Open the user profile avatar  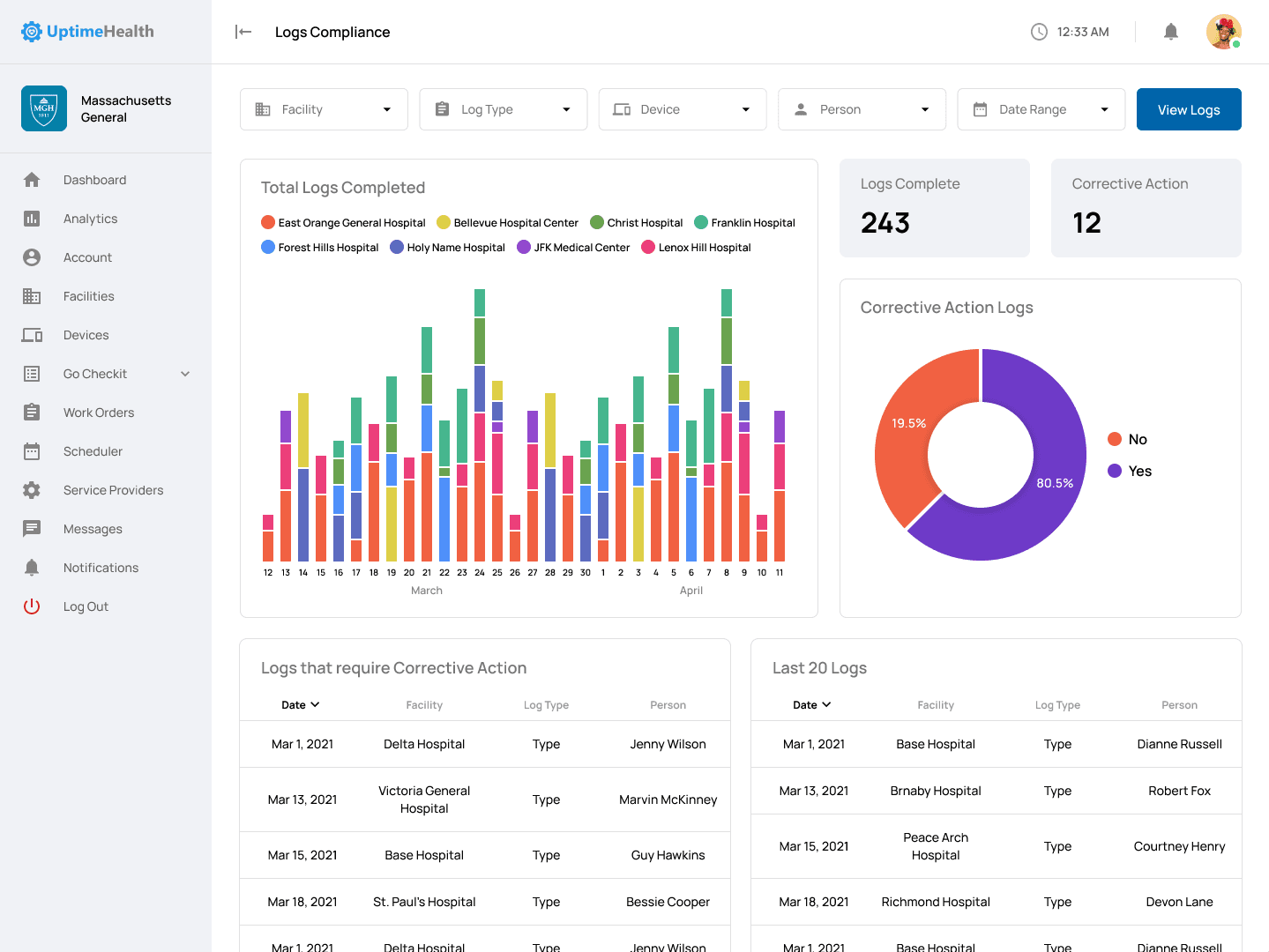click(1223, 32)
